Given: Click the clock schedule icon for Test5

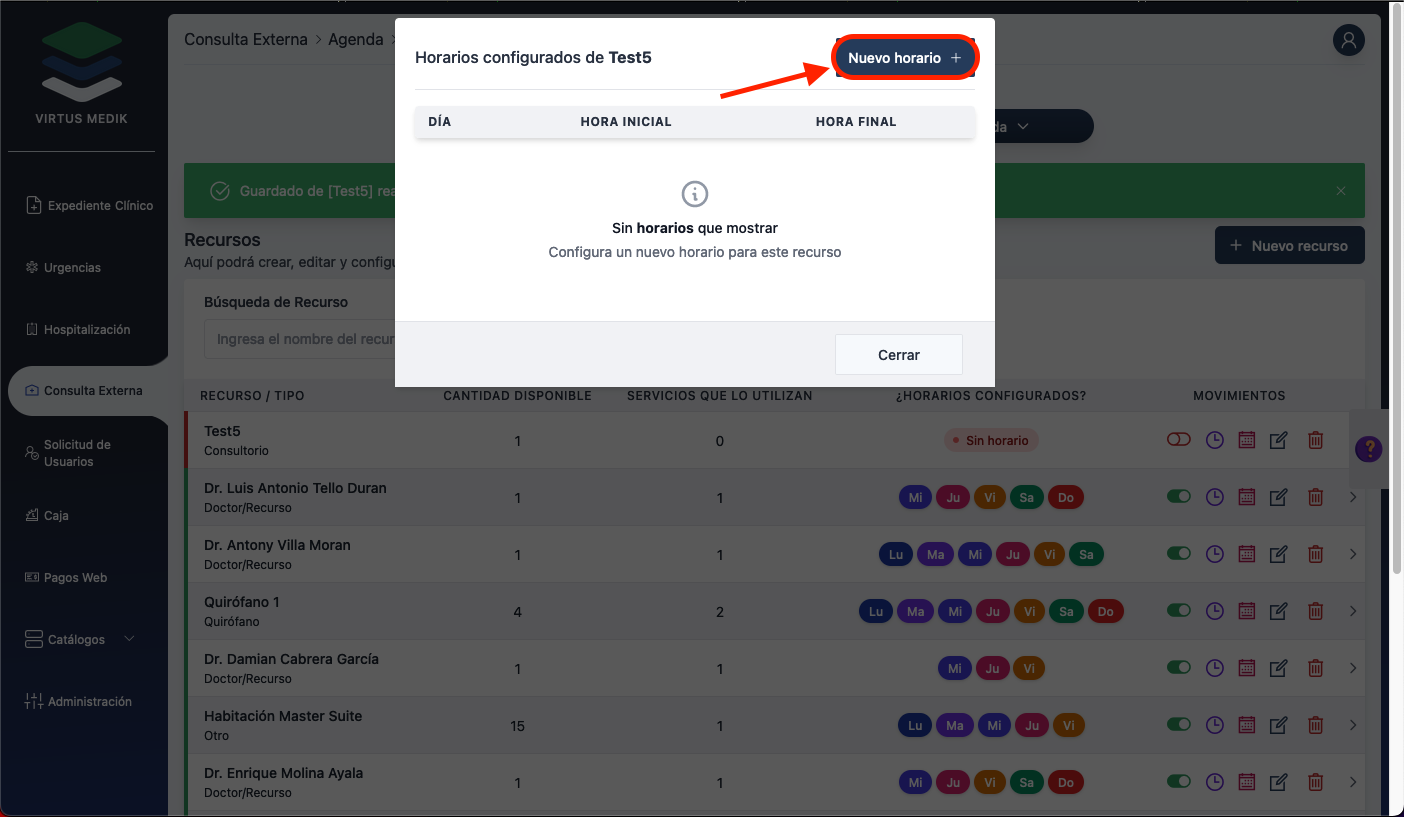Looking at the screenshot, I should (1214, 440).
